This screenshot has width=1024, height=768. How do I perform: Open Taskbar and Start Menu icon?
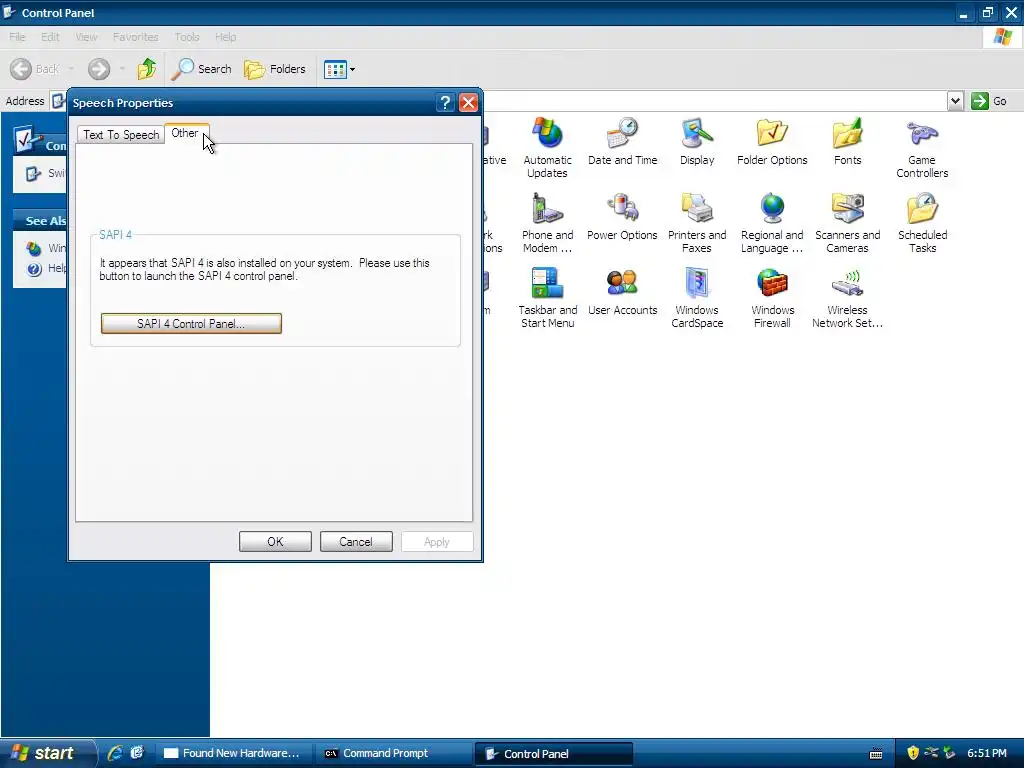tap(547, 298)
